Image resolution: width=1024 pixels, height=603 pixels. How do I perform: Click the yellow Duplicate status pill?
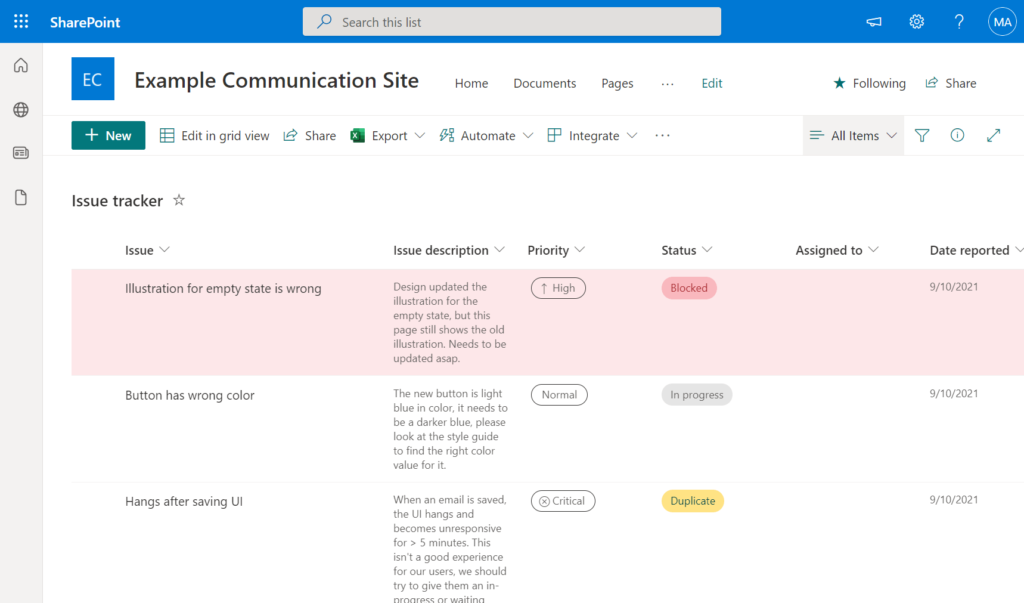coord(692,501)
